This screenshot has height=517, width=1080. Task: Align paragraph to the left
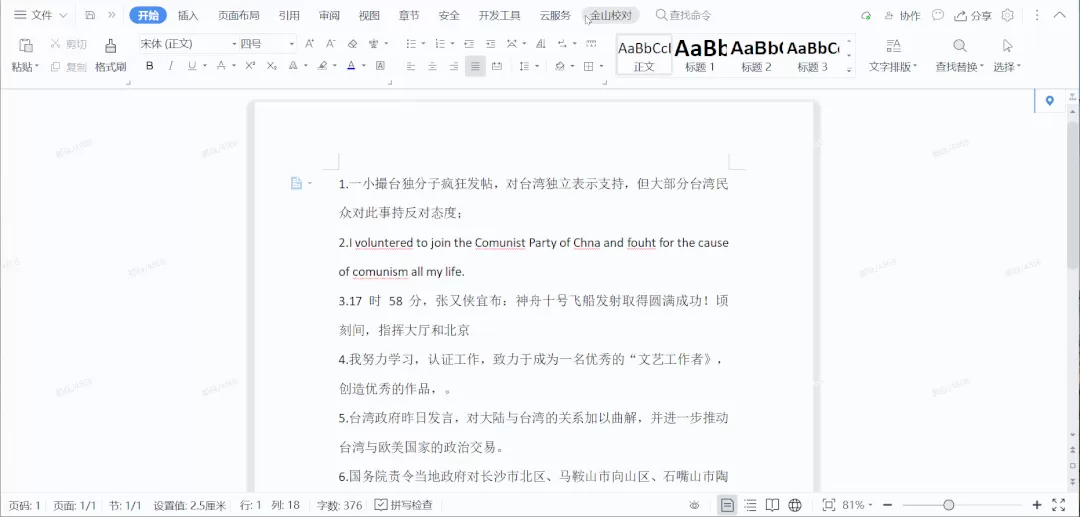point(411,66)
